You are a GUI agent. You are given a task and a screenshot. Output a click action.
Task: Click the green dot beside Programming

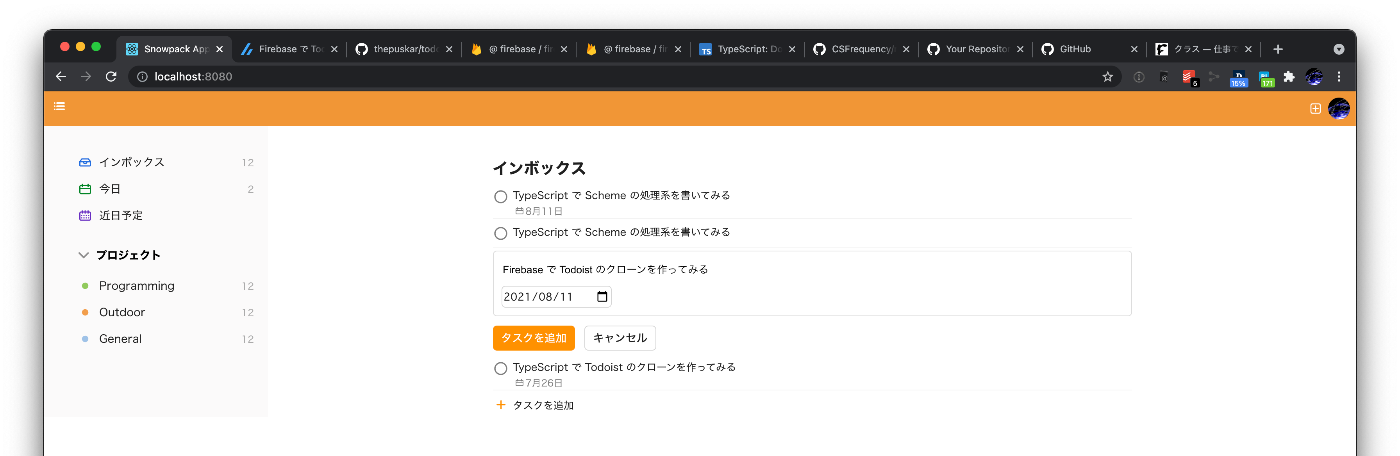pyautogui.click(x=85, y=286)
